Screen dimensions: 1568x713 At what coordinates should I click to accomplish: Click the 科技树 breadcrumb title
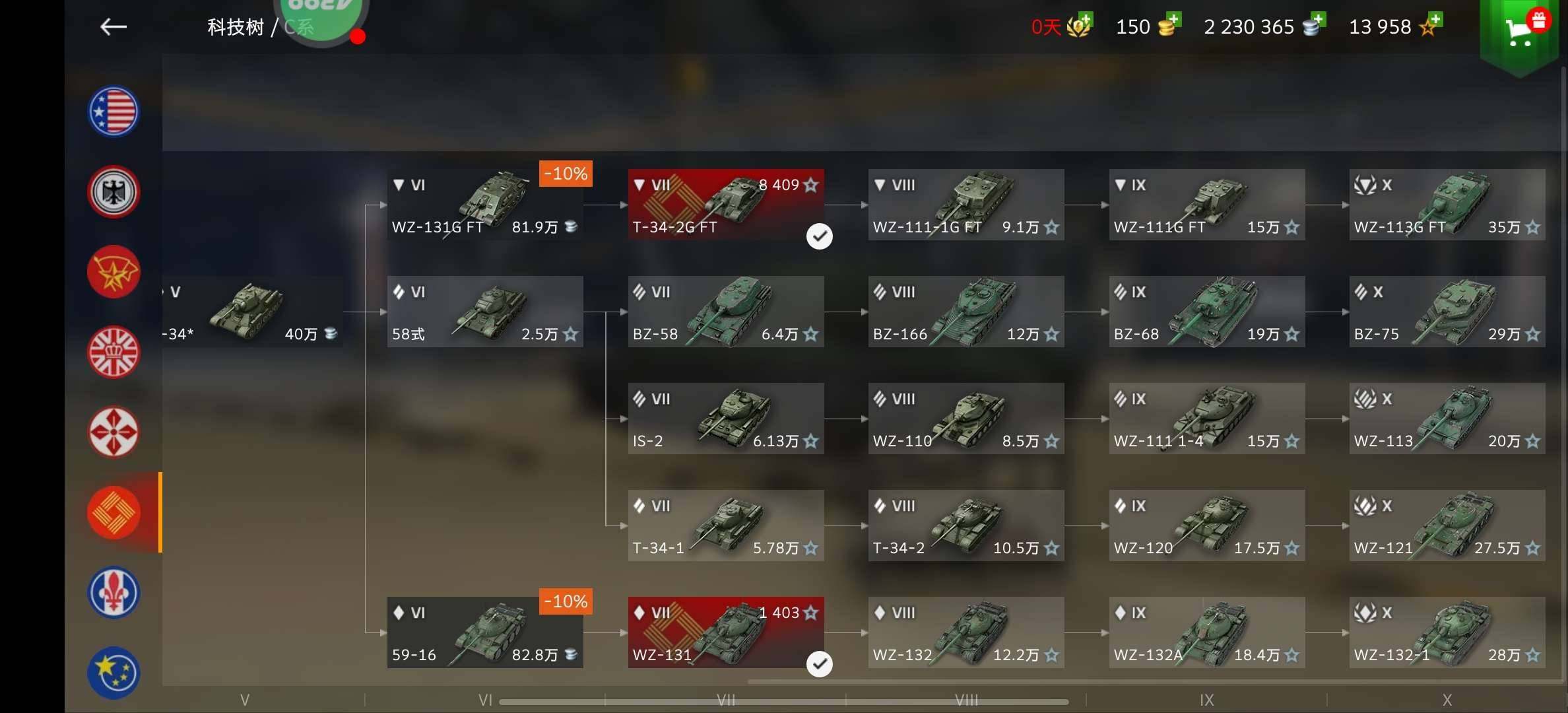point(236,27)
